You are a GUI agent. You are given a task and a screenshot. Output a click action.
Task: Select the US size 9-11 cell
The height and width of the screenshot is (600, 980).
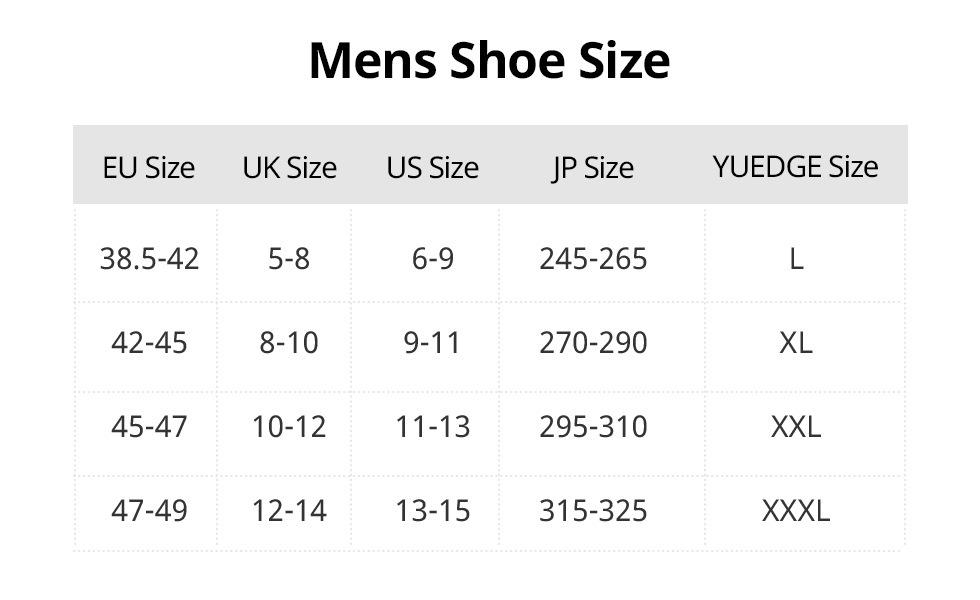[x=432, y=343]
